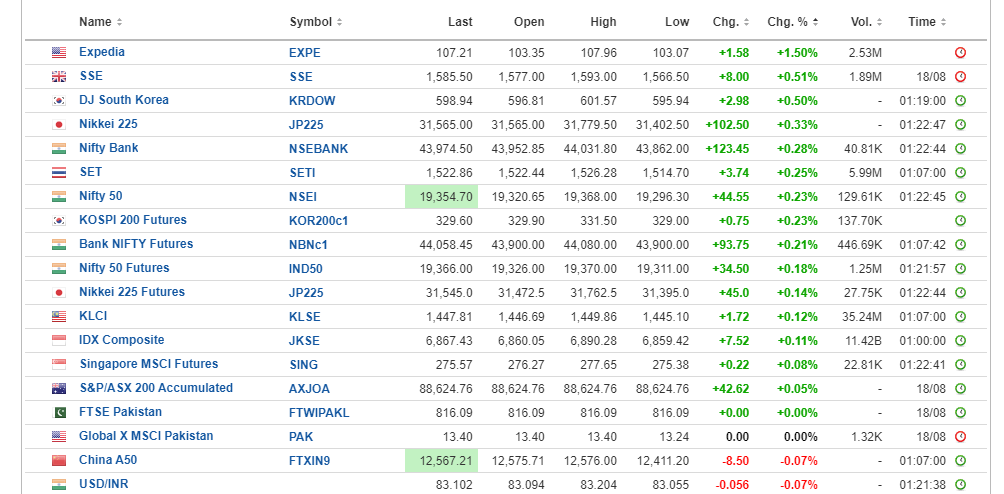The image size is (1004, 494).
Task: Open the Nifty Bank link
Action: pyautogui.click(x=109, y=148)
